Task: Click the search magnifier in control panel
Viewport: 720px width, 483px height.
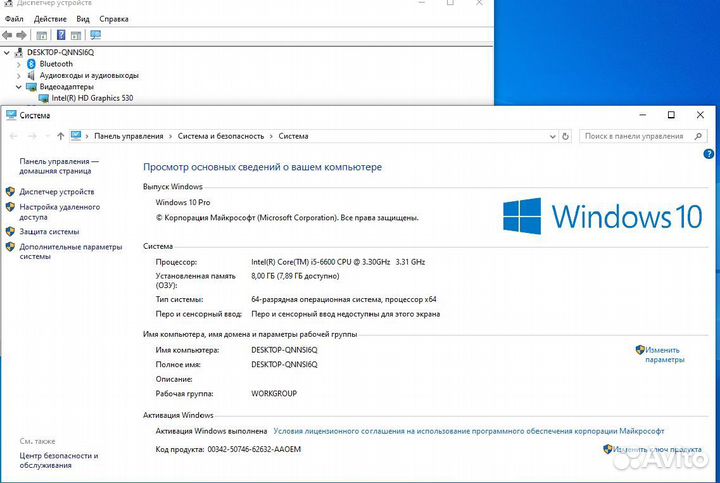Action: (698, 136)
